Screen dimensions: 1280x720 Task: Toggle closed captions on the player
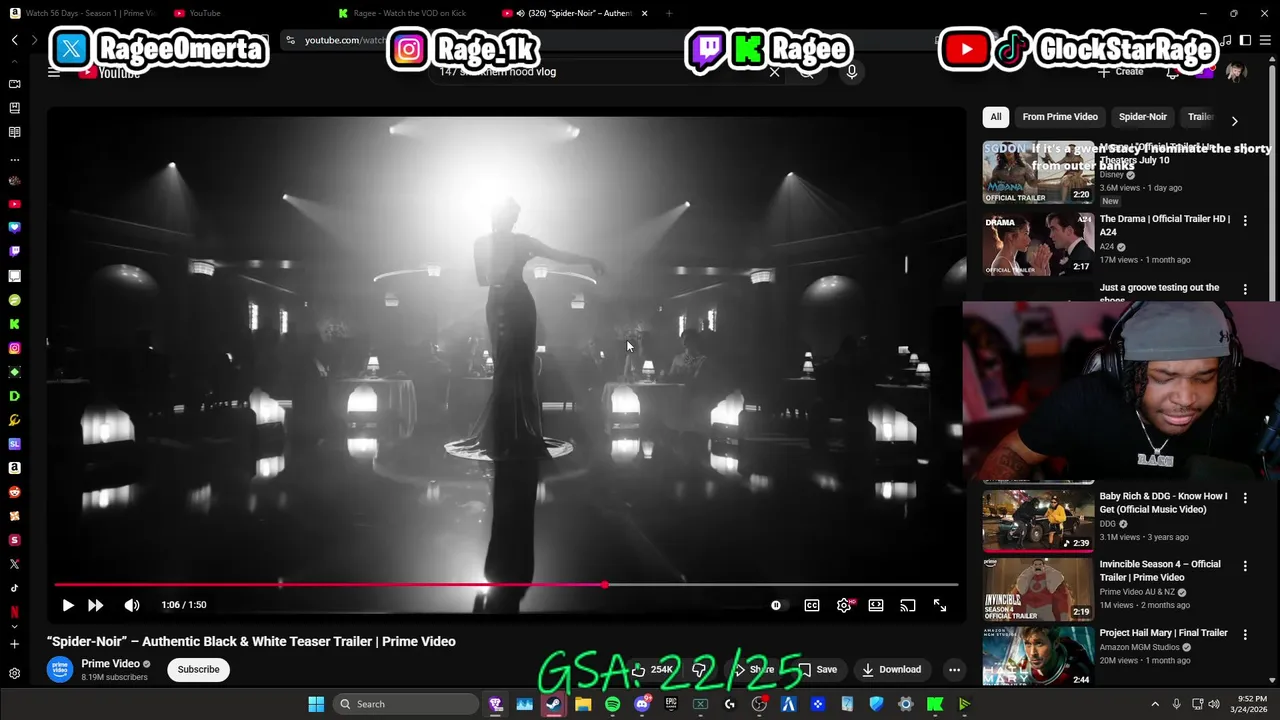[812, 605]
